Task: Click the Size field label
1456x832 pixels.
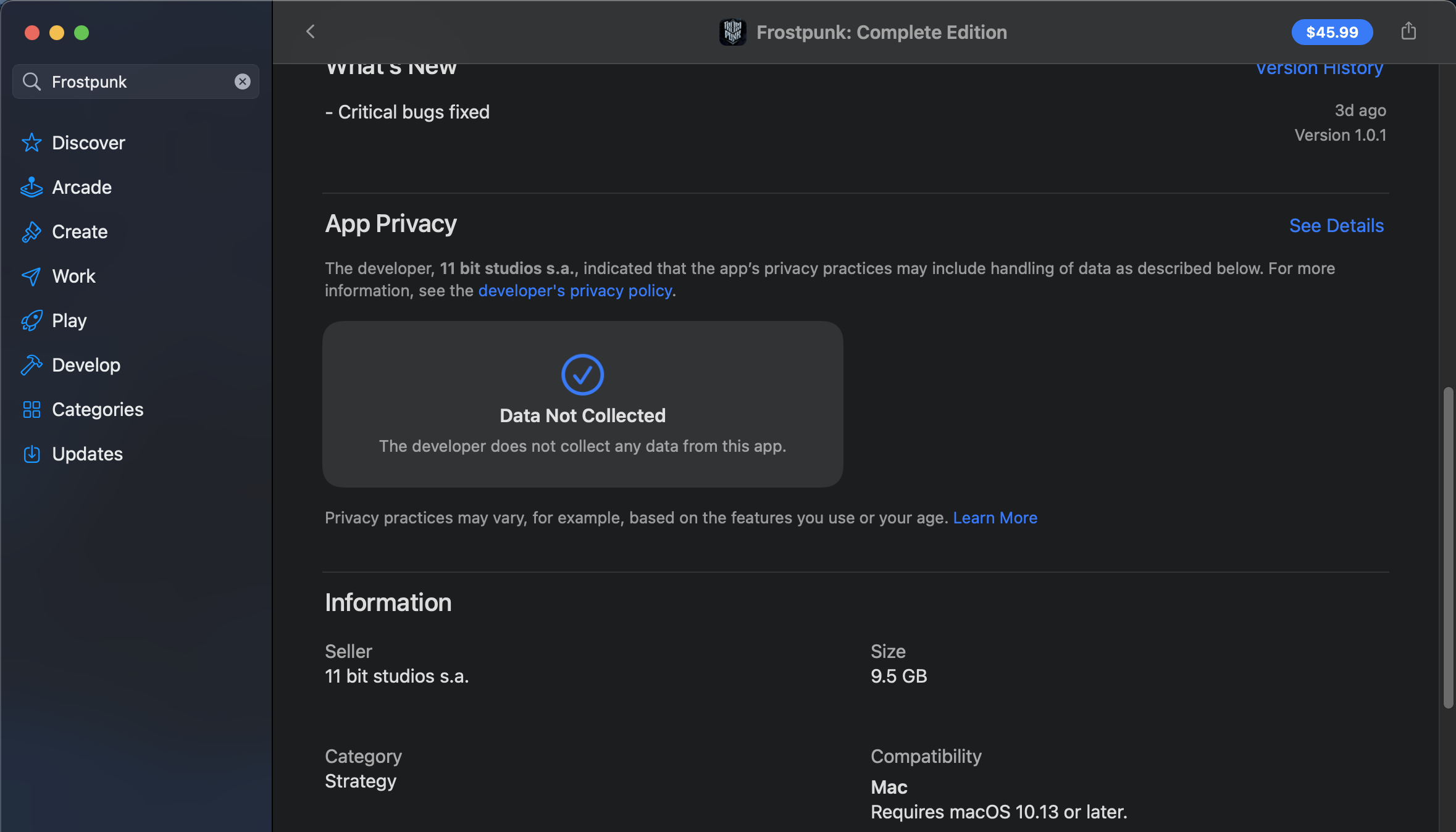Action: [888, 652]
